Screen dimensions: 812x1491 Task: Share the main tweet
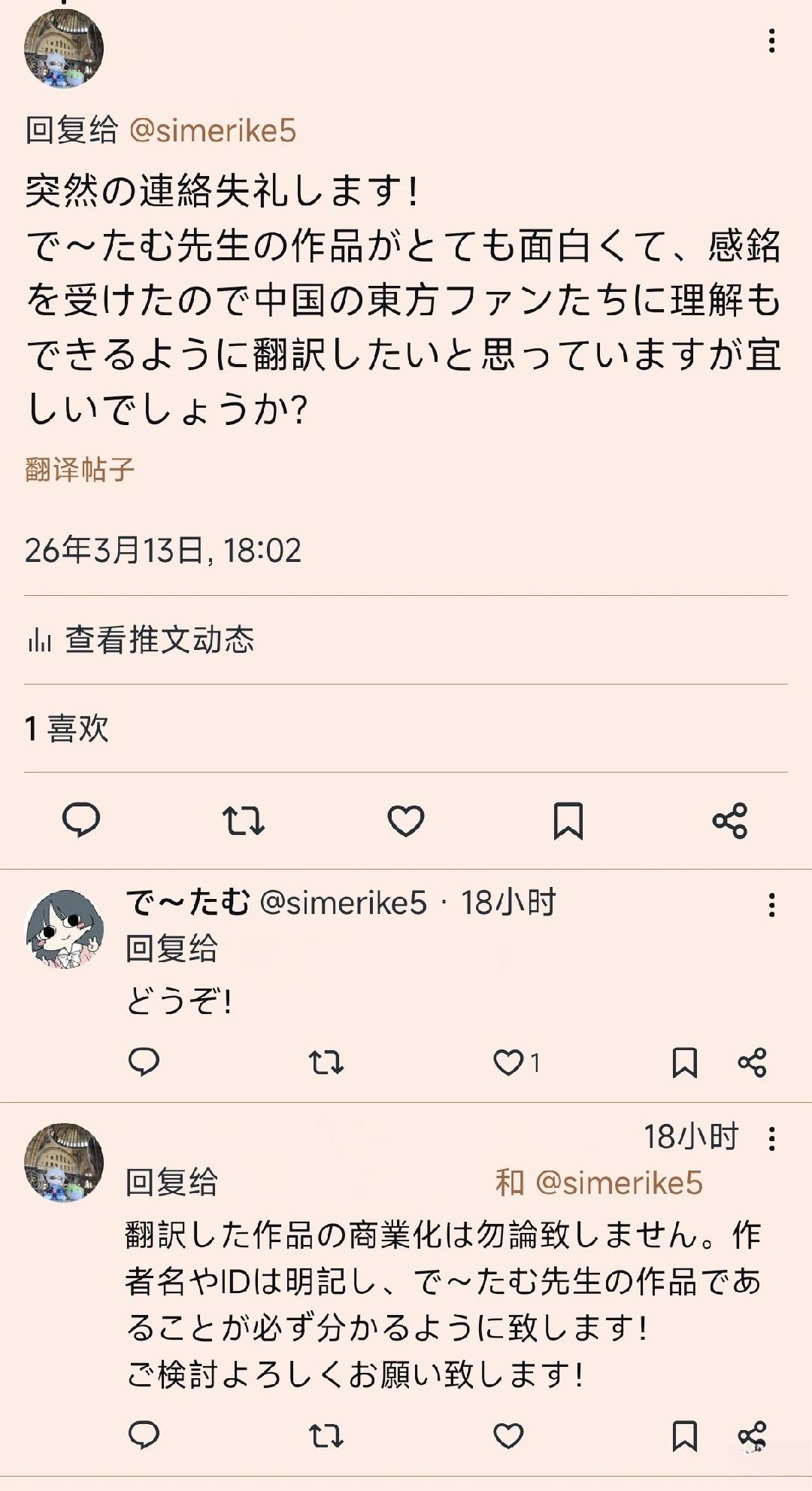tap(730, 820)
